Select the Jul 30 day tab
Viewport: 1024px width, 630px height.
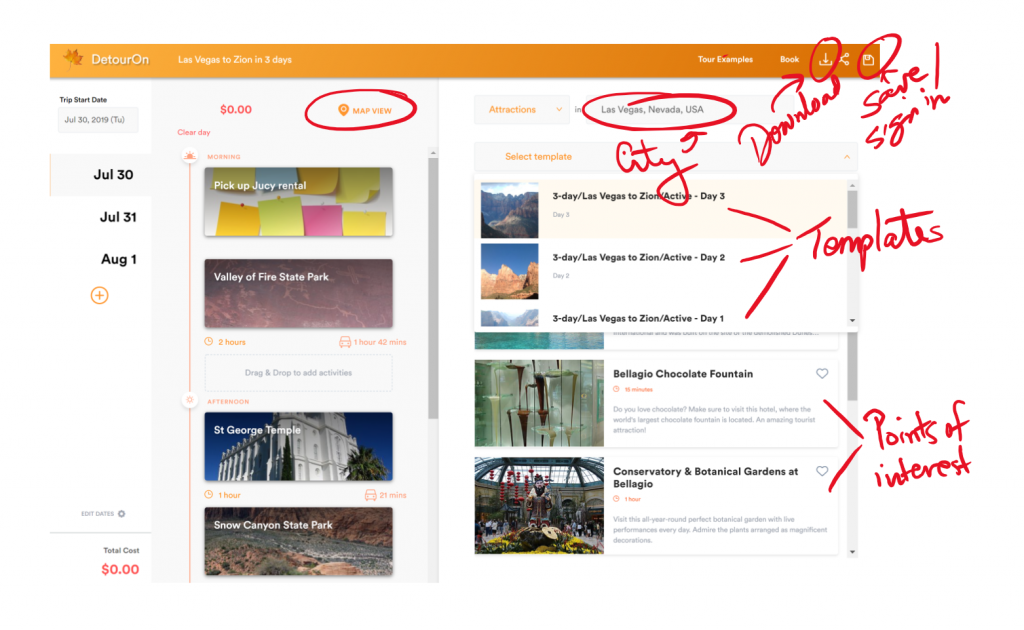click(101, 174)
